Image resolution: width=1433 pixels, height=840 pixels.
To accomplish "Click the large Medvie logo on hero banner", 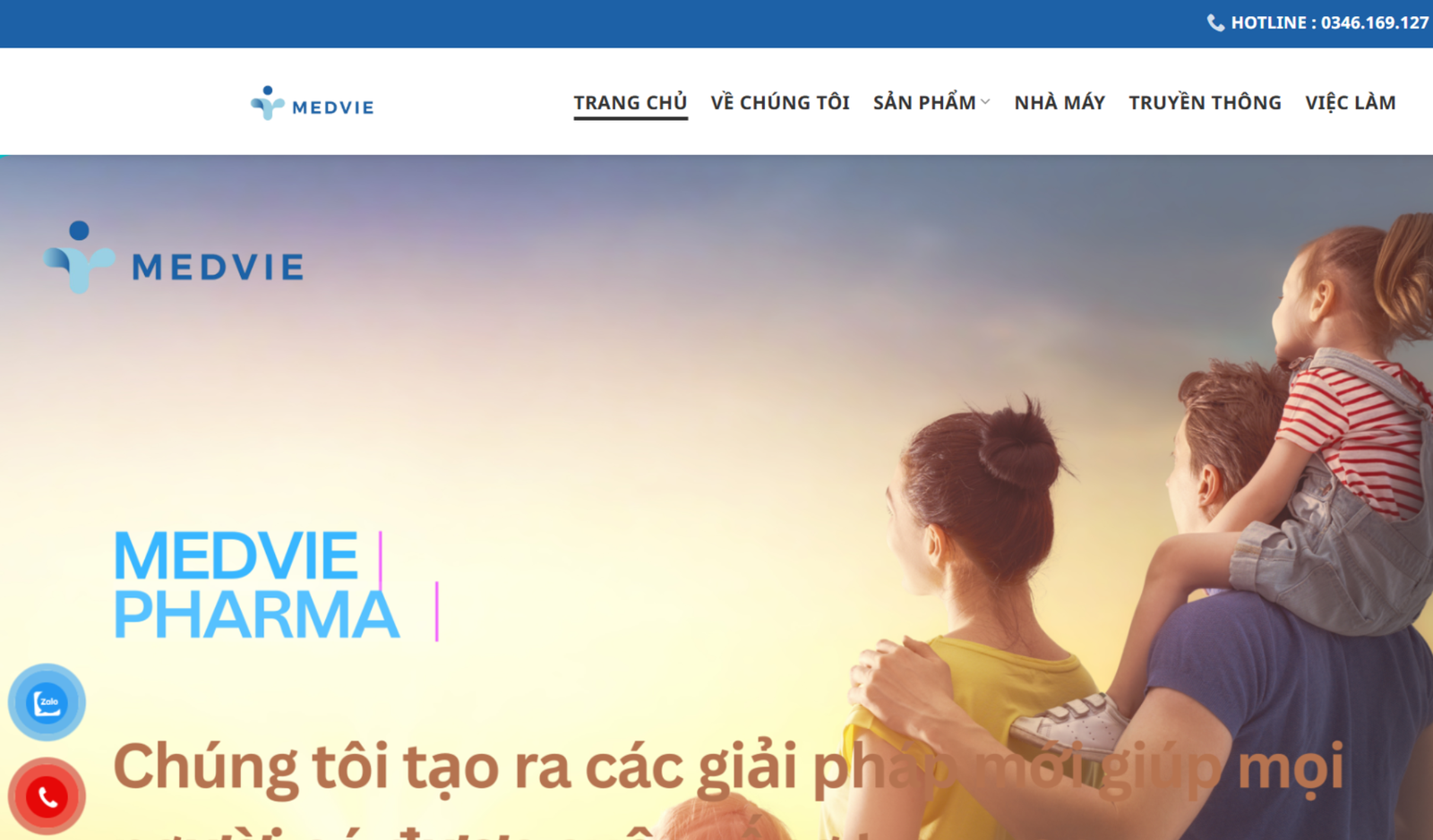I will (x=174, y=258).
